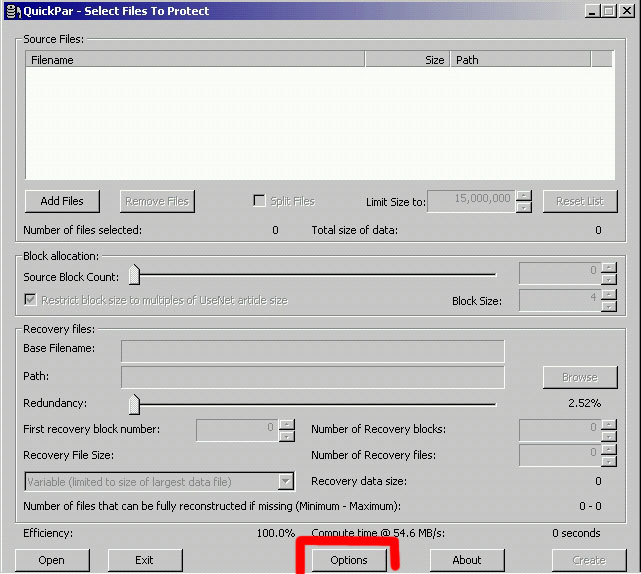This screenshot has width=641, height=574.
Task: Click the About button
Action: pyautogui.click(x=467, y=560)
